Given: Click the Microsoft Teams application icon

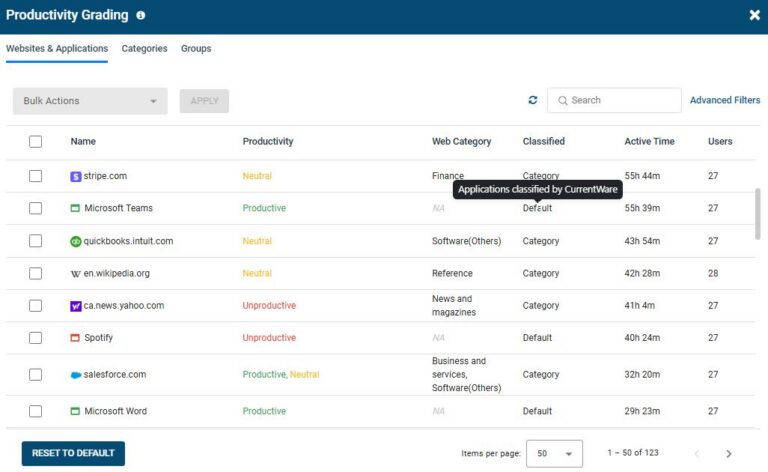Looking at the screenshot, I should (x=75, y=208).
